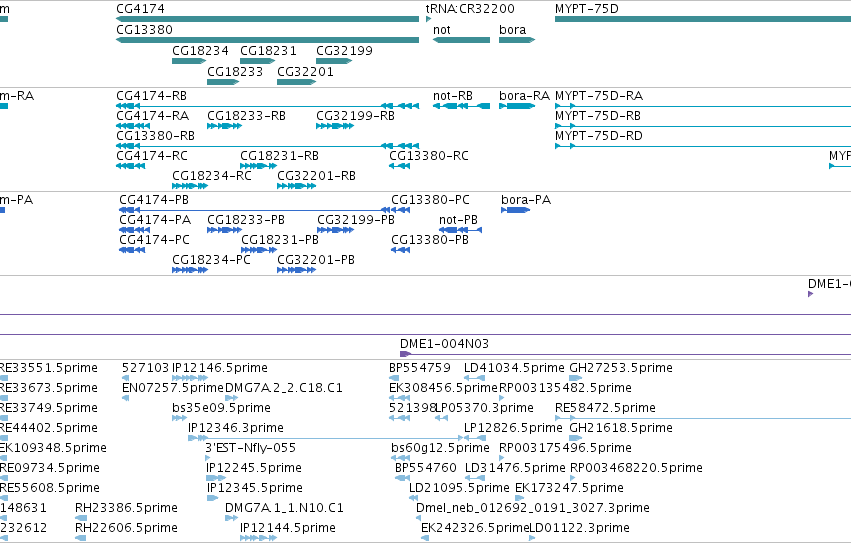Click CG32199-RB transcript label
Image resolution: width=851 pixels, height=543 pixels.
355,116
